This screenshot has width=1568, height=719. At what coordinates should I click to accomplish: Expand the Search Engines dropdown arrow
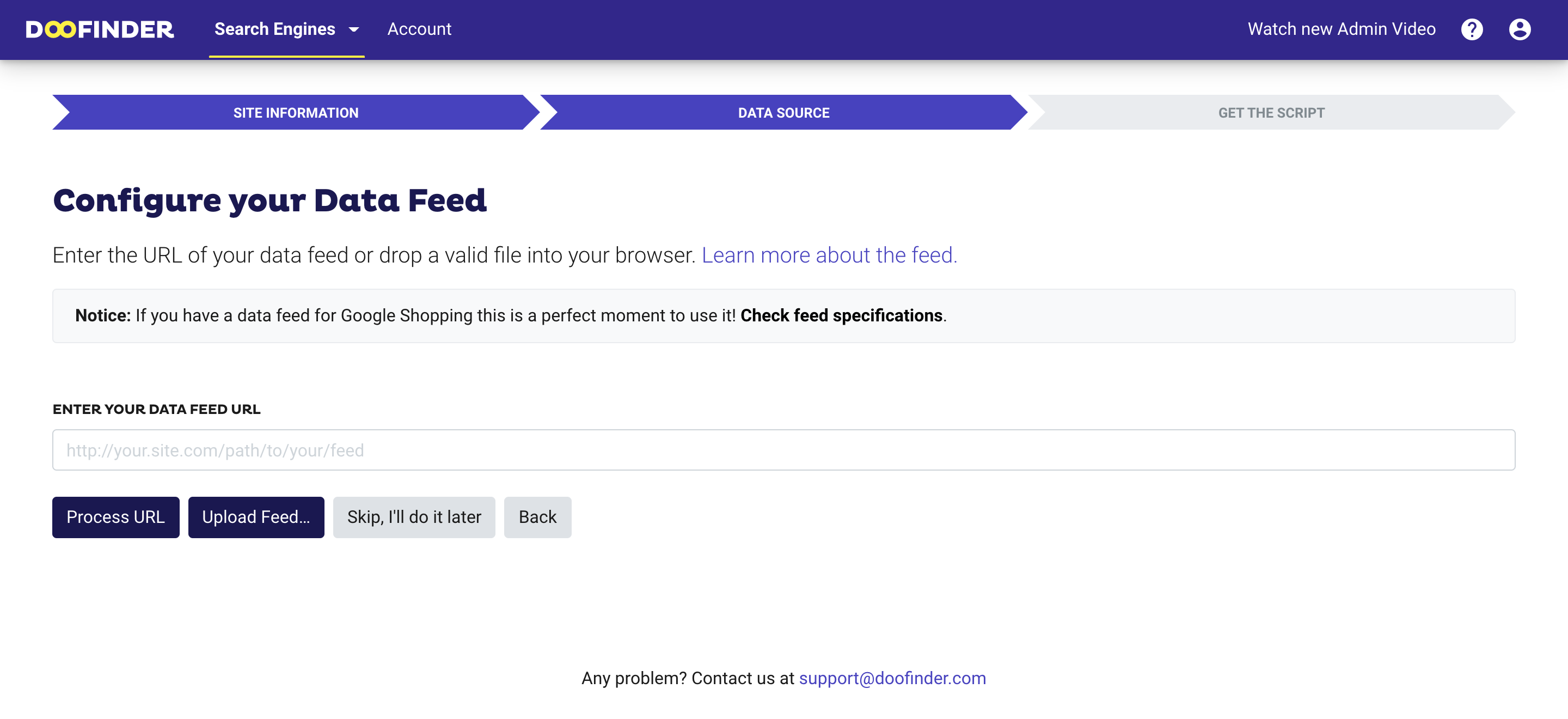354,29
